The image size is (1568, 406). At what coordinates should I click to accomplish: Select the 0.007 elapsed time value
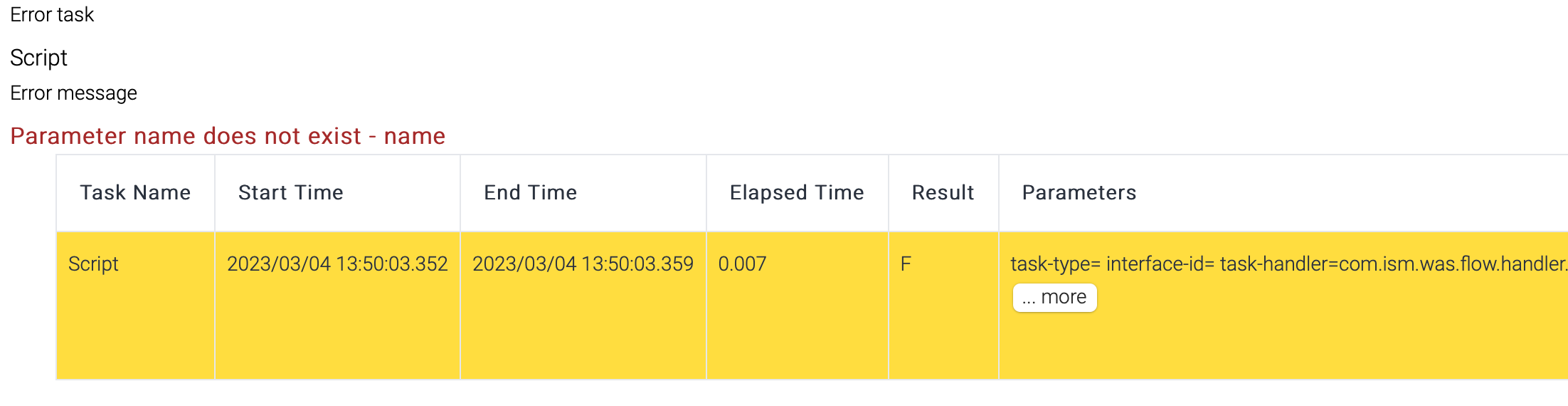pyautogui.click(x=742, y=264)
